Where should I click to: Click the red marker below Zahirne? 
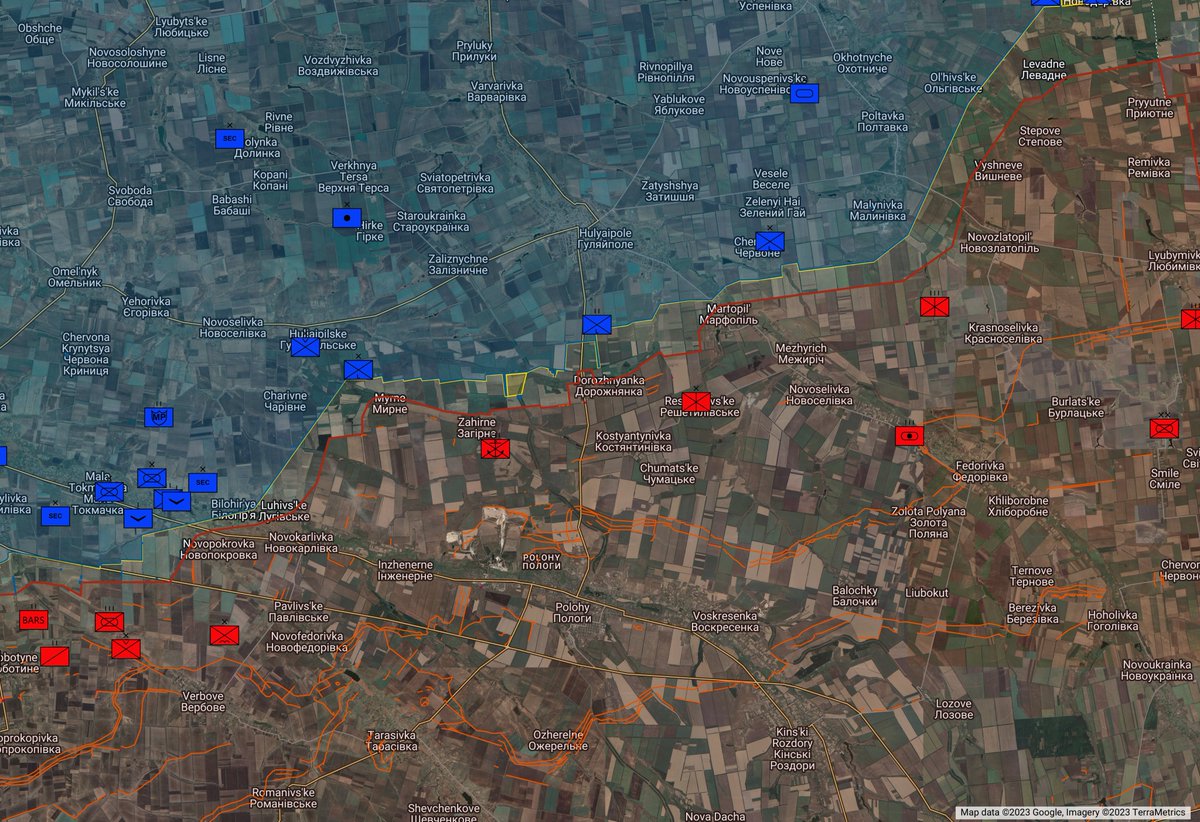[496, 450]
